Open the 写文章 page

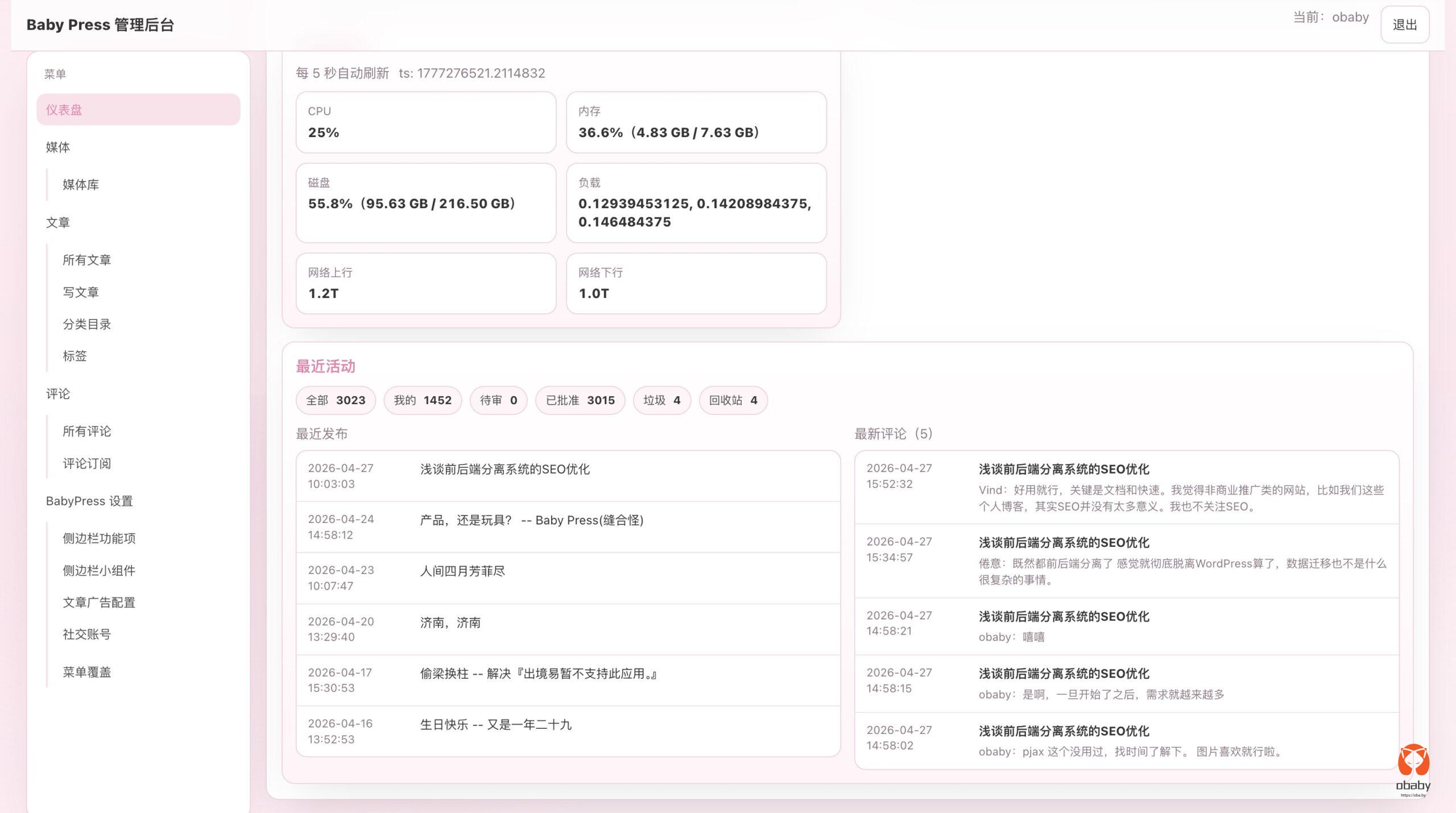click(81, 292)
